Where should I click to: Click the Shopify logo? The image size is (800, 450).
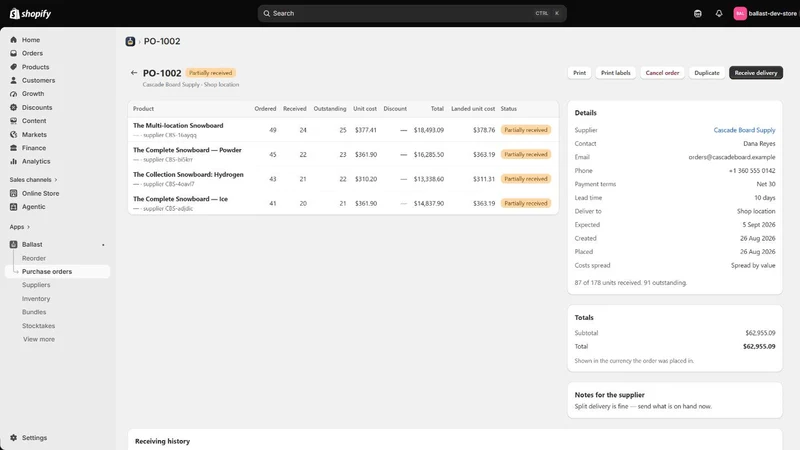point(31,14)
